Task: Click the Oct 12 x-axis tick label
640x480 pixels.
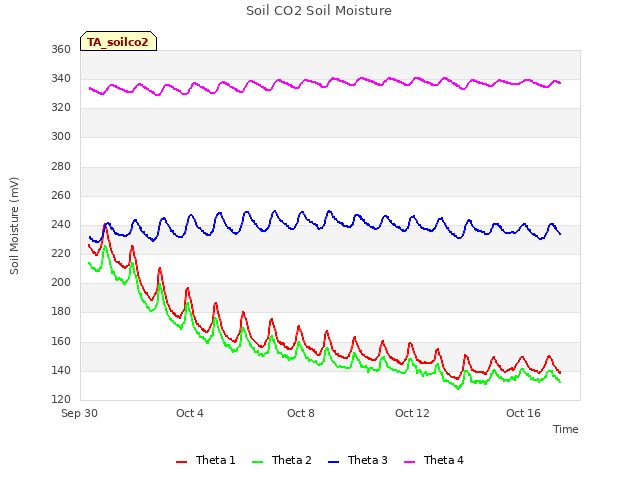Action: coord(412,413)
